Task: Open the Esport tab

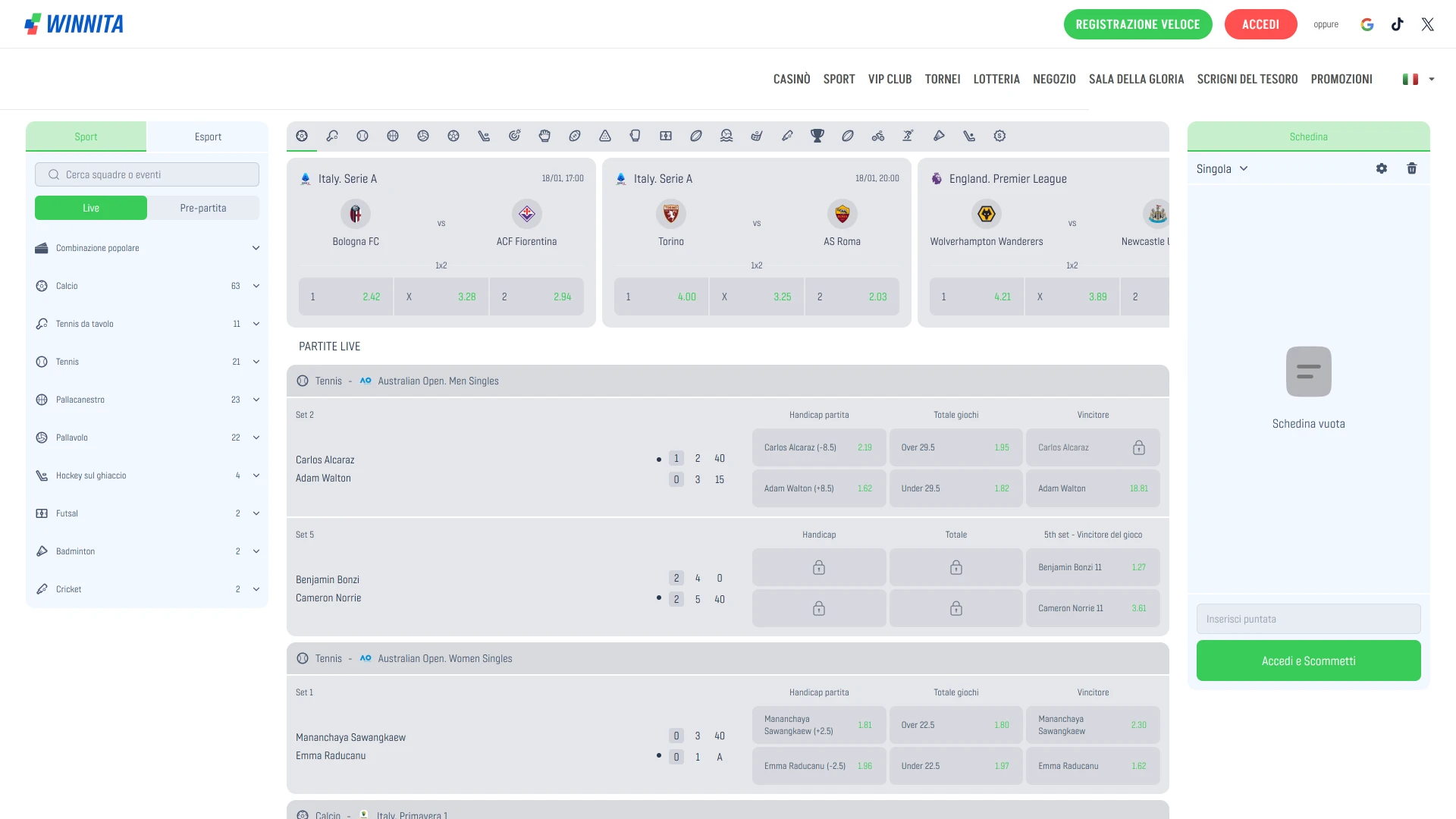Action: (x=208, y=136)
